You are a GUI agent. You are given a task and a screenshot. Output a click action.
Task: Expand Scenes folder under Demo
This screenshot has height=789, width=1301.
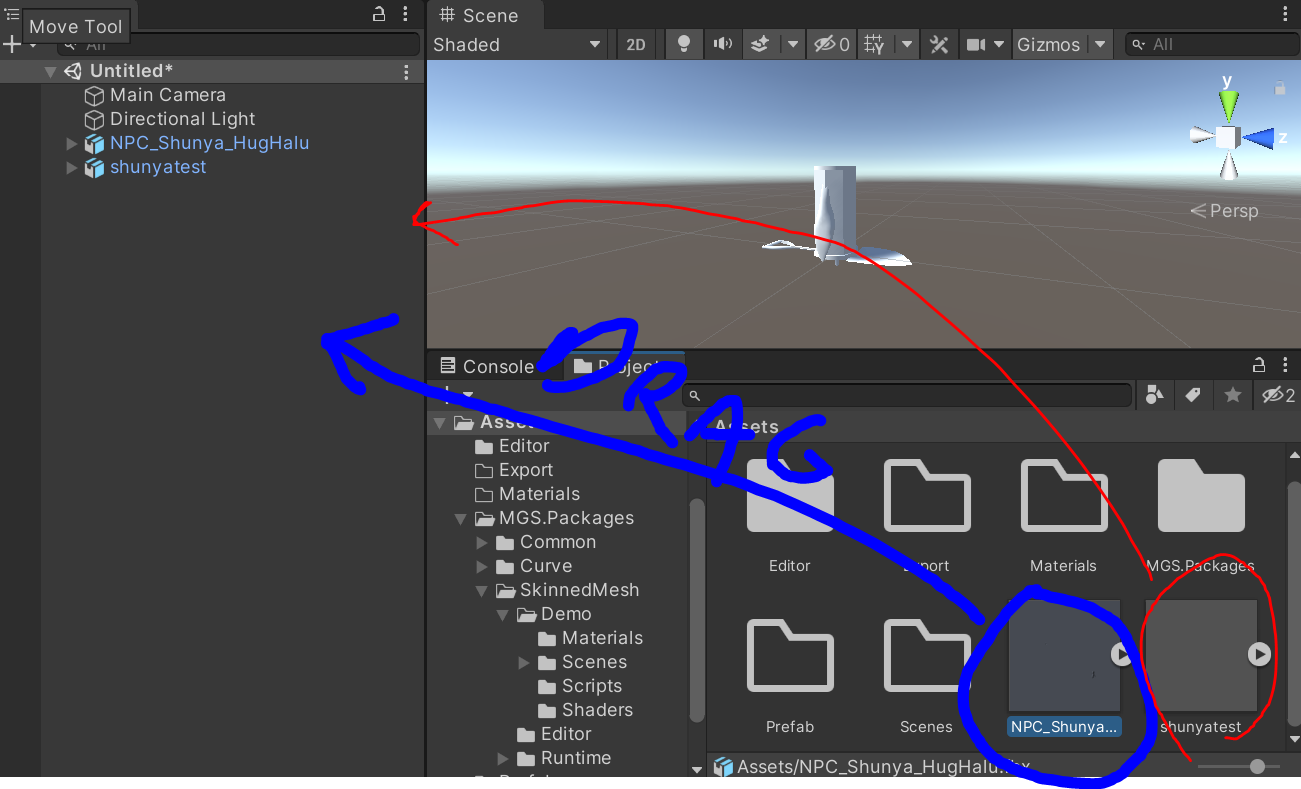pos(524,663)
